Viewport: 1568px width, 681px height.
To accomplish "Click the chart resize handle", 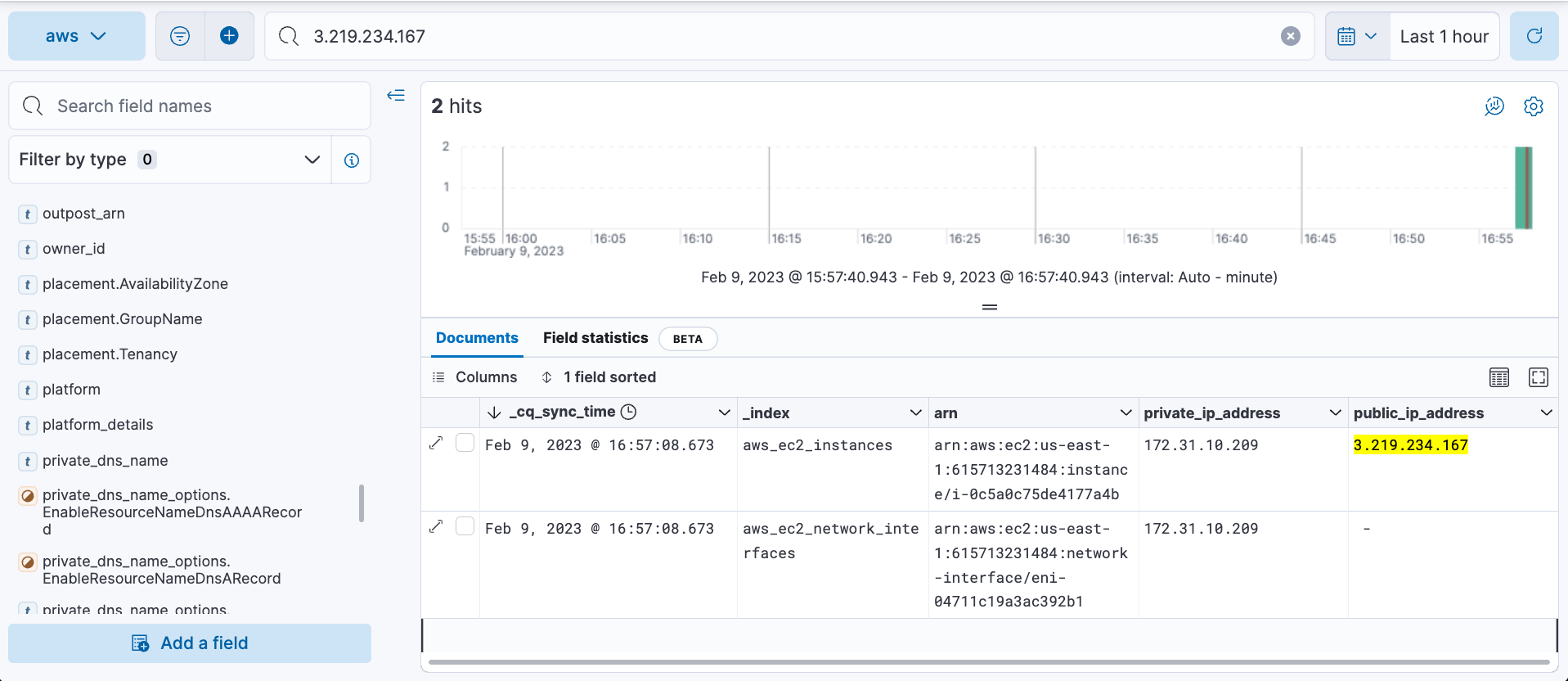I will (990, 307).
